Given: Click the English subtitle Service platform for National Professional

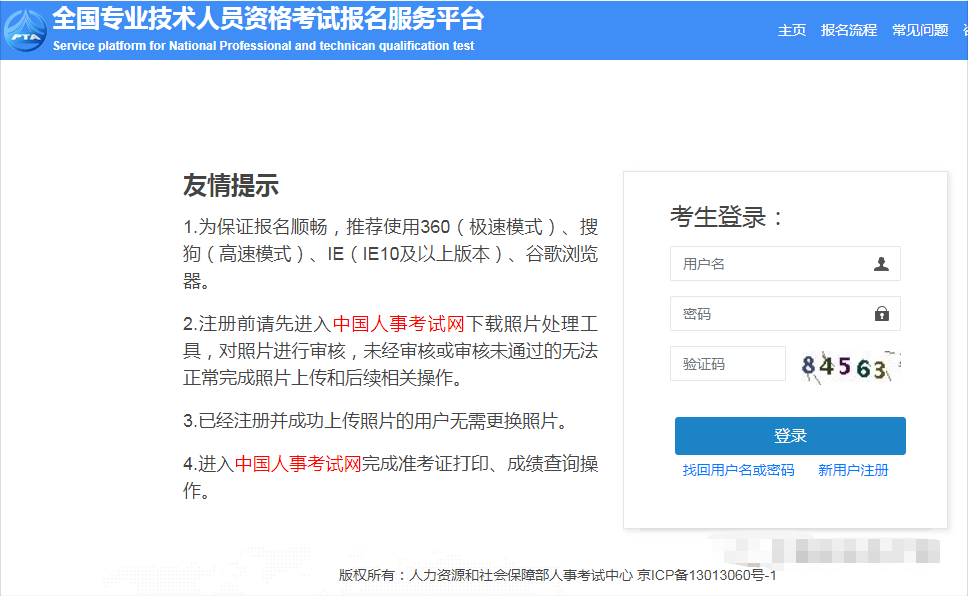Looking at the screenshot, I should (264, 46).
